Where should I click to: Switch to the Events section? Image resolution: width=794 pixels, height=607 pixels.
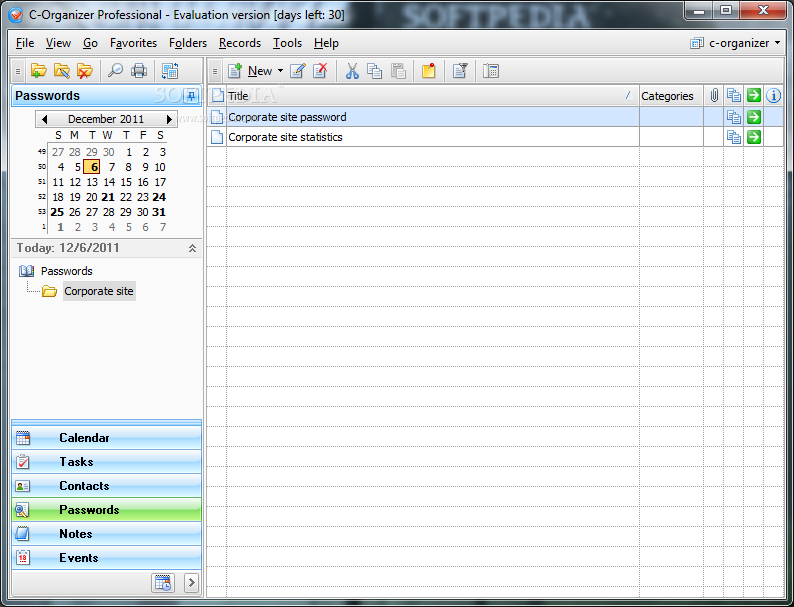[x=106, y=557]
